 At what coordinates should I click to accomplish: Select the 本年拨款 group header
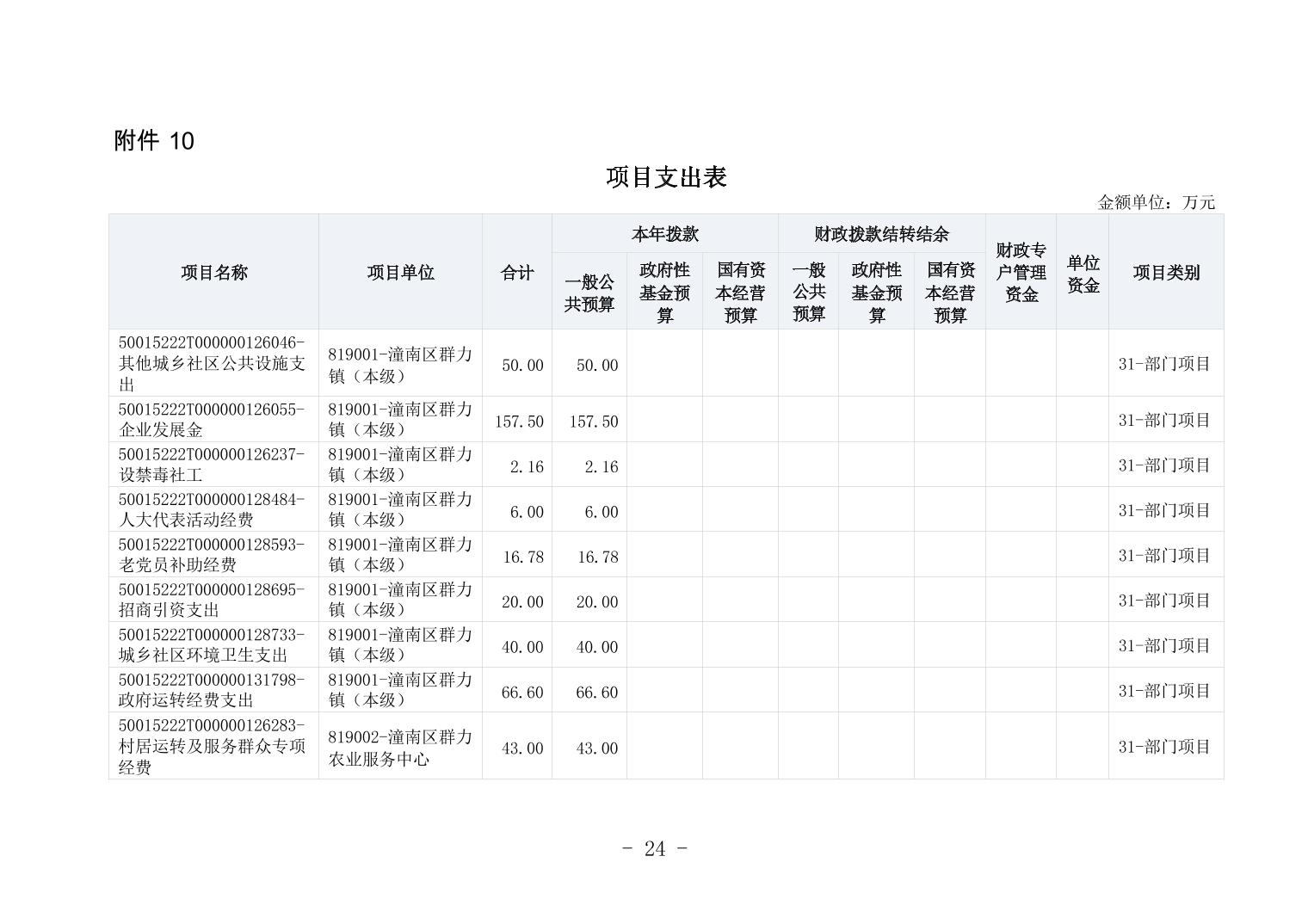point(664,234)
